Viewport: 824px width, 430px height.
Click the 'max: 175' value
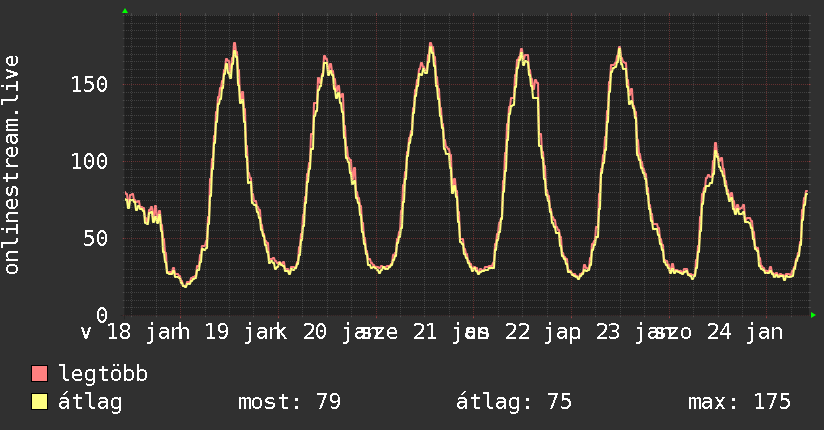click(739, 402)
